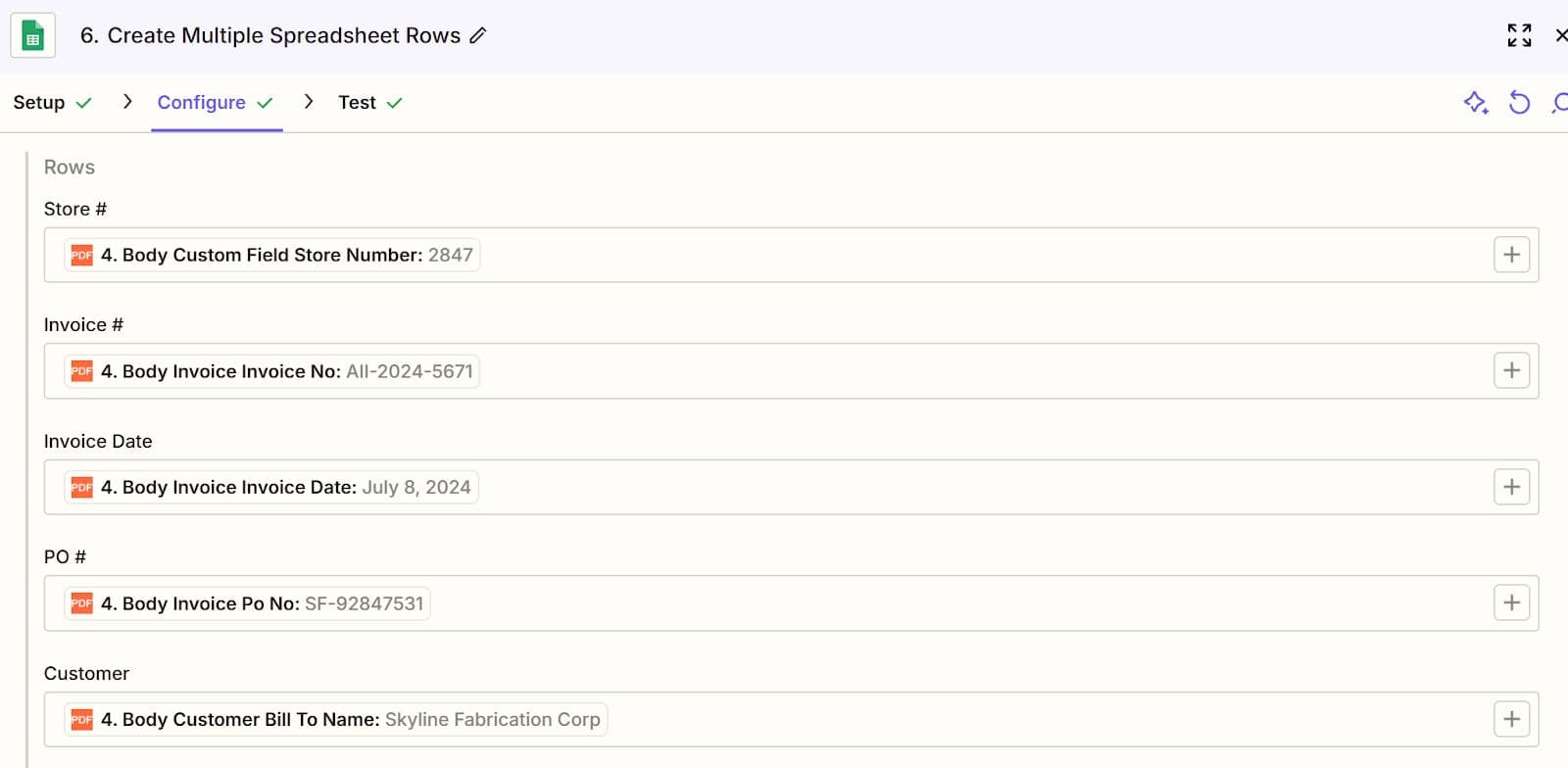The width and height of the screenshot is (1568, 768).
Task: Expand the step editor to fullscreen
Action: tap(1520, 34)
